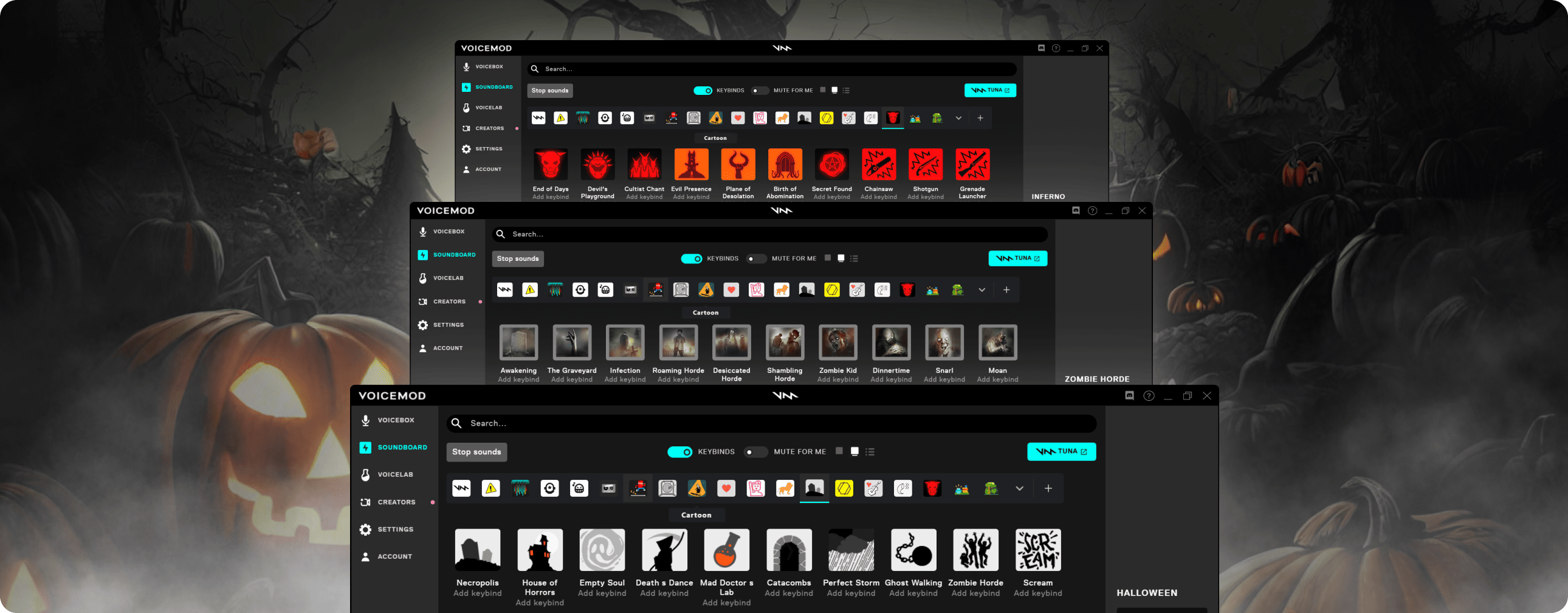Play the Death's Dance sound
Viewport: 1568px width, 613px height.
point(665,550)
